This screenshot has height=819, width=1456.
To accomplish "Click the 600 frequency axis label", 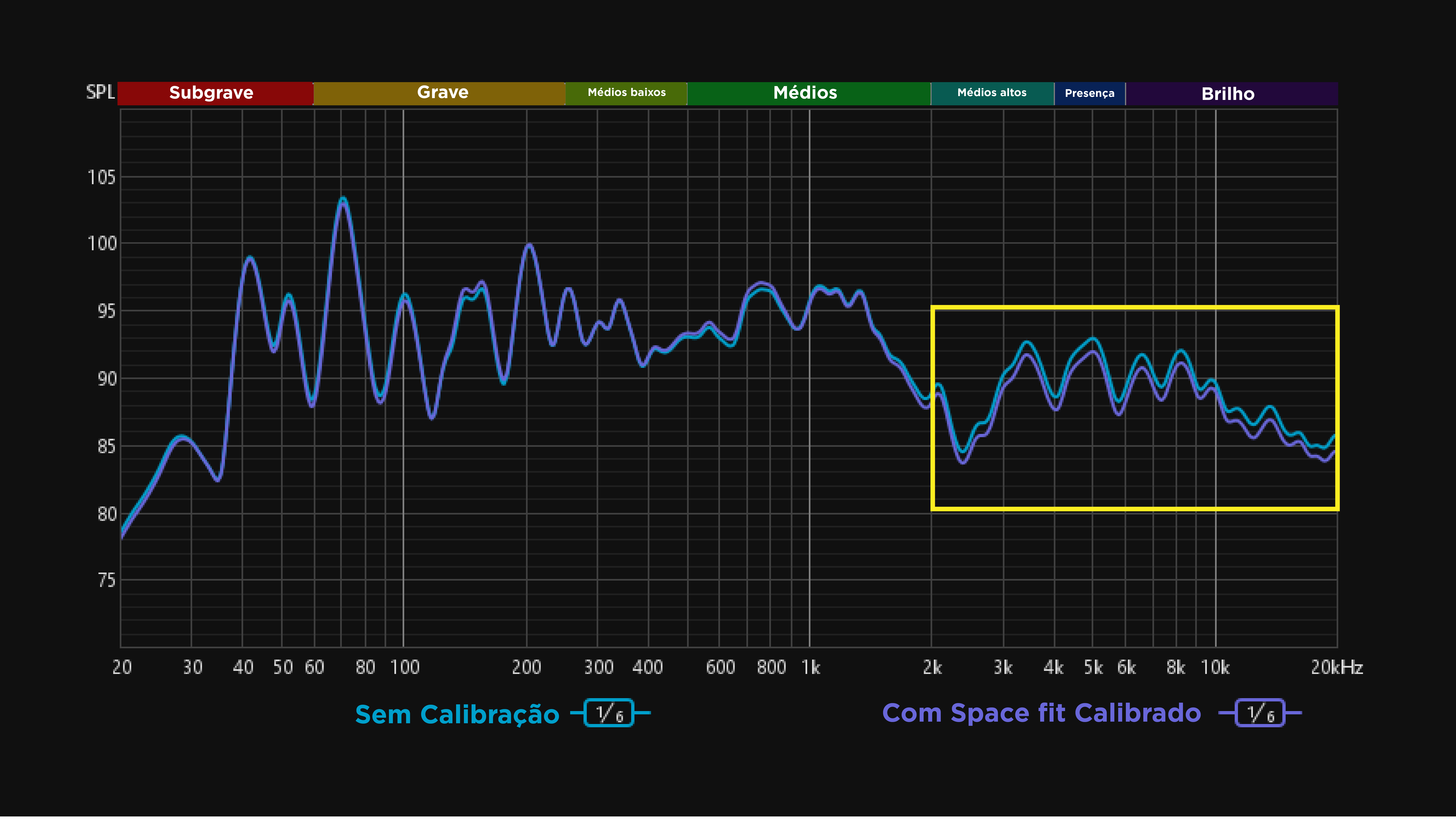I will (x=721, y=668).
